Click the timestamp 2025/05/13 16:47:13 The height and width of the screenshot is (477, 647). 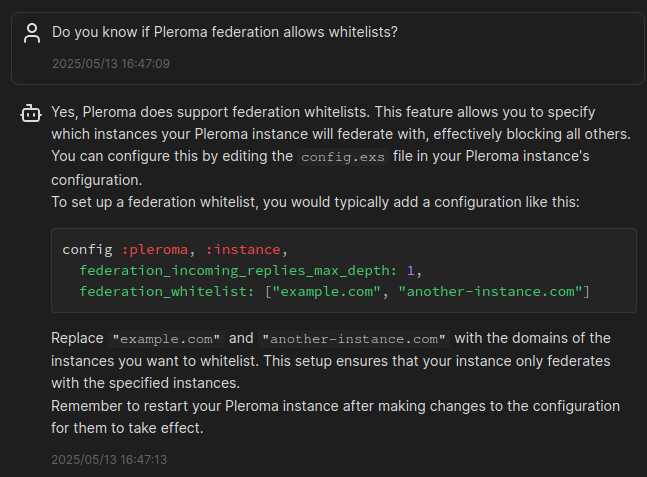(109, 460)
